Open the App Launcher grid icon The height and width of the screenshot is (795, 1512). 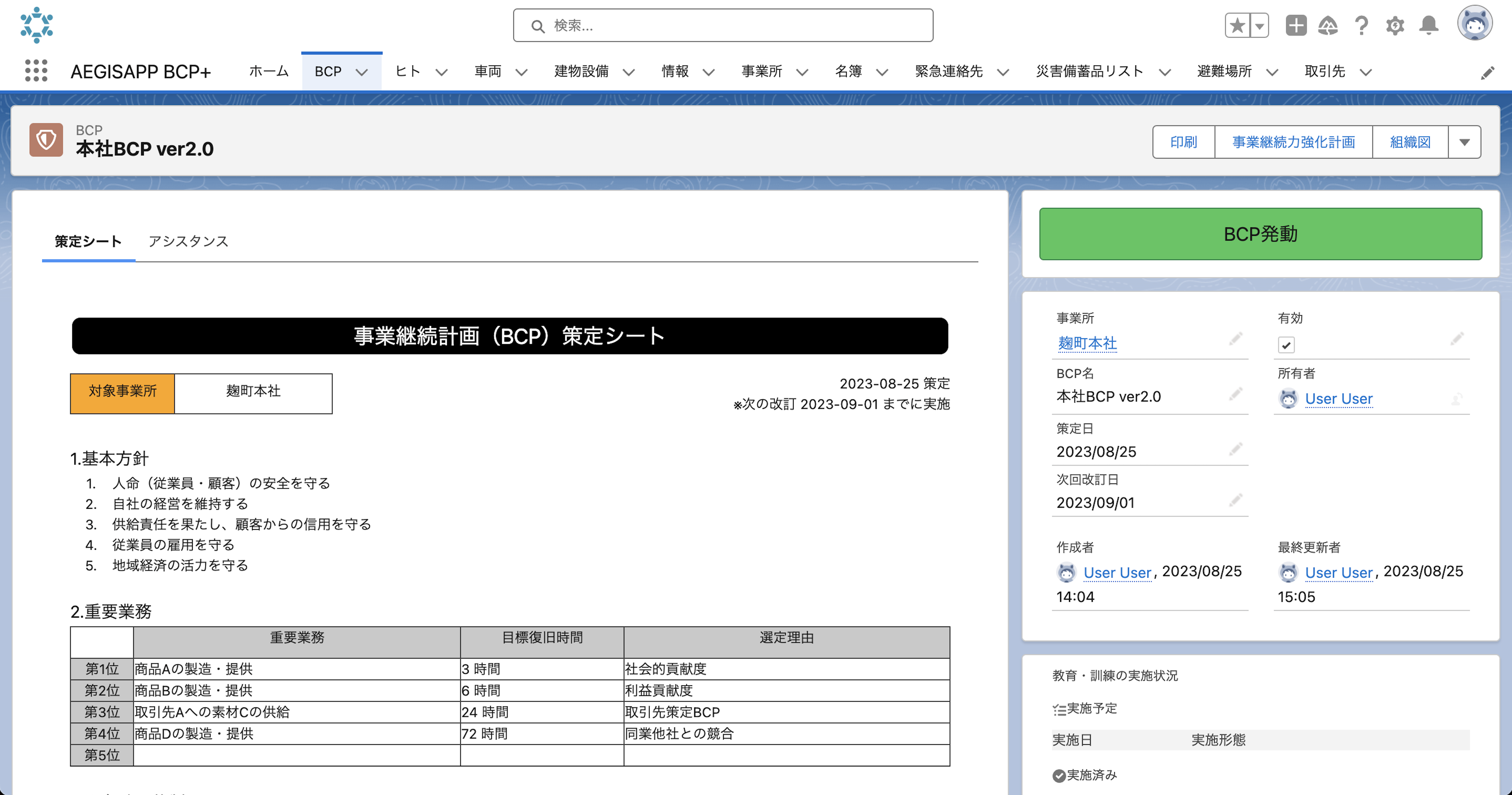point(36,71)
